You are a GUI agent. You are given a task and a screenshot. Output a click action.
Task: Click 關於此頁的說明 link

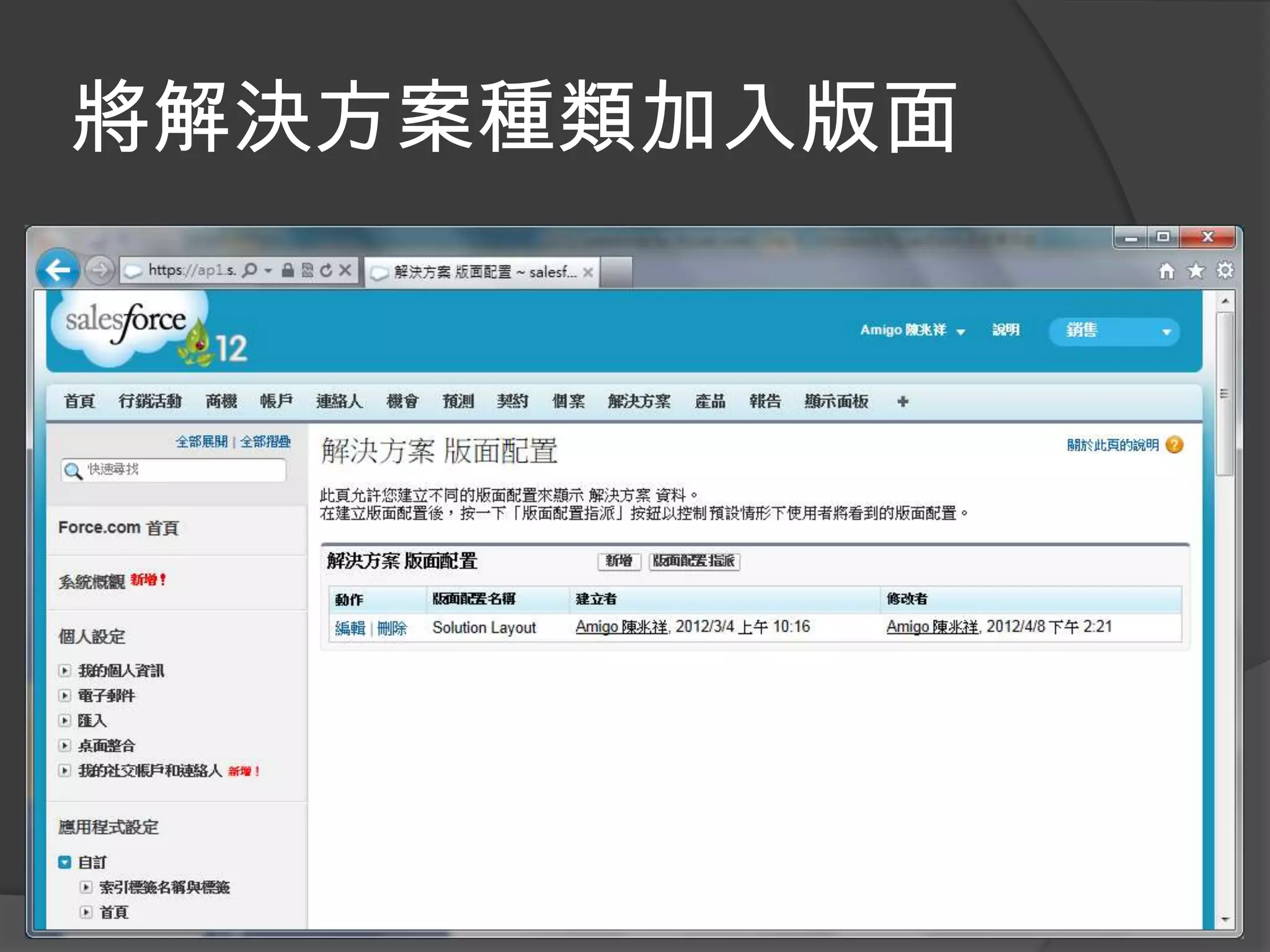(1112, 445)
